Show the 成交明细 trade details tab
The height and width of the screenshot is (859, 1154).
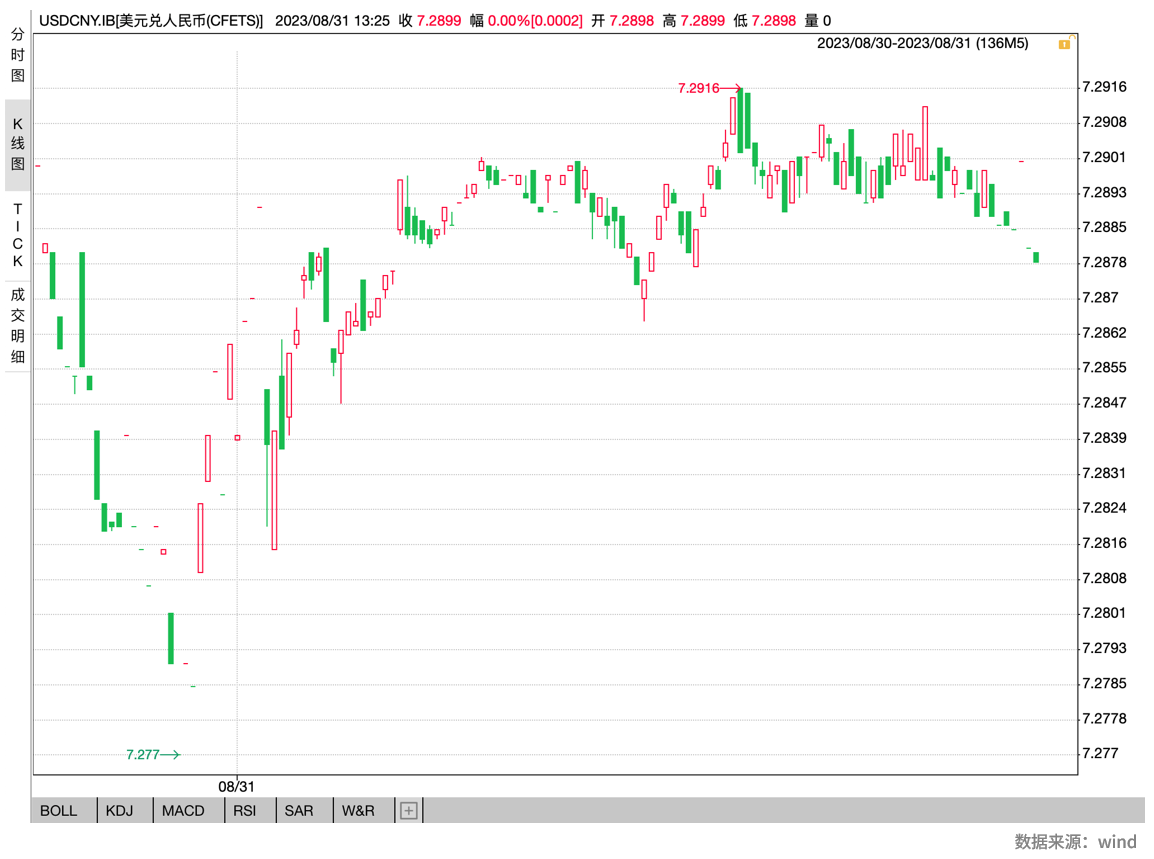pos(18,326)
